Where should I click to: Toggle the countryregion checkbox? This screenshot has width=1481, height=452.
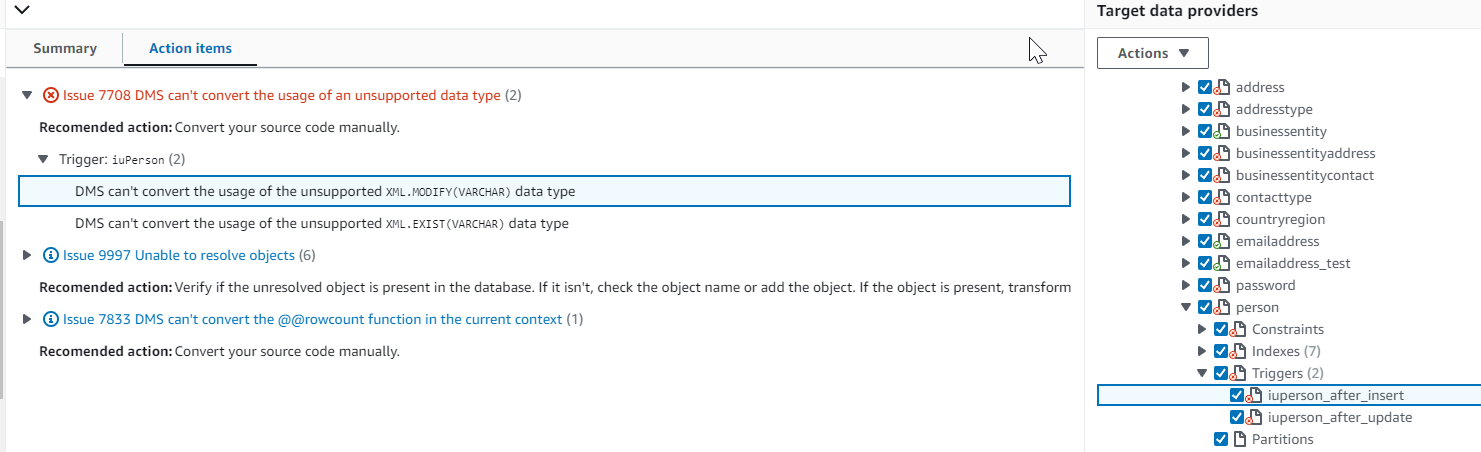pyautogui.click(x=1205, y=219)
